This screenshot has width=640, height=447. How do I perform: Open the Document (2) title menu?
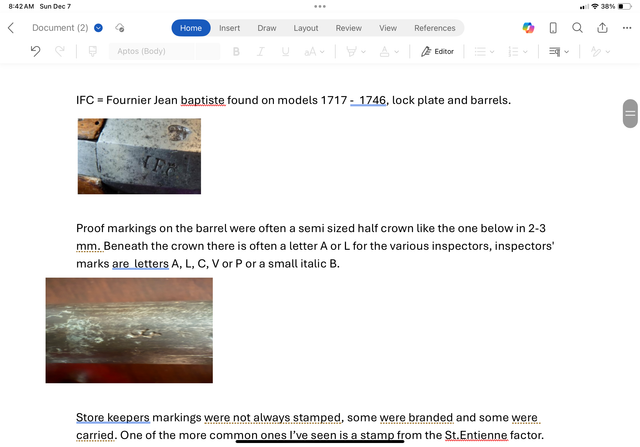click(67, 28)
